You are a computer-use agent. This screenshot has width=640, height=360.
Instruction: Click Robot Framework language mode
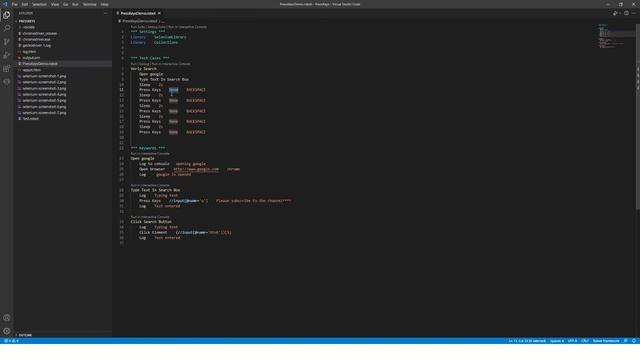(x=606, y=341)
